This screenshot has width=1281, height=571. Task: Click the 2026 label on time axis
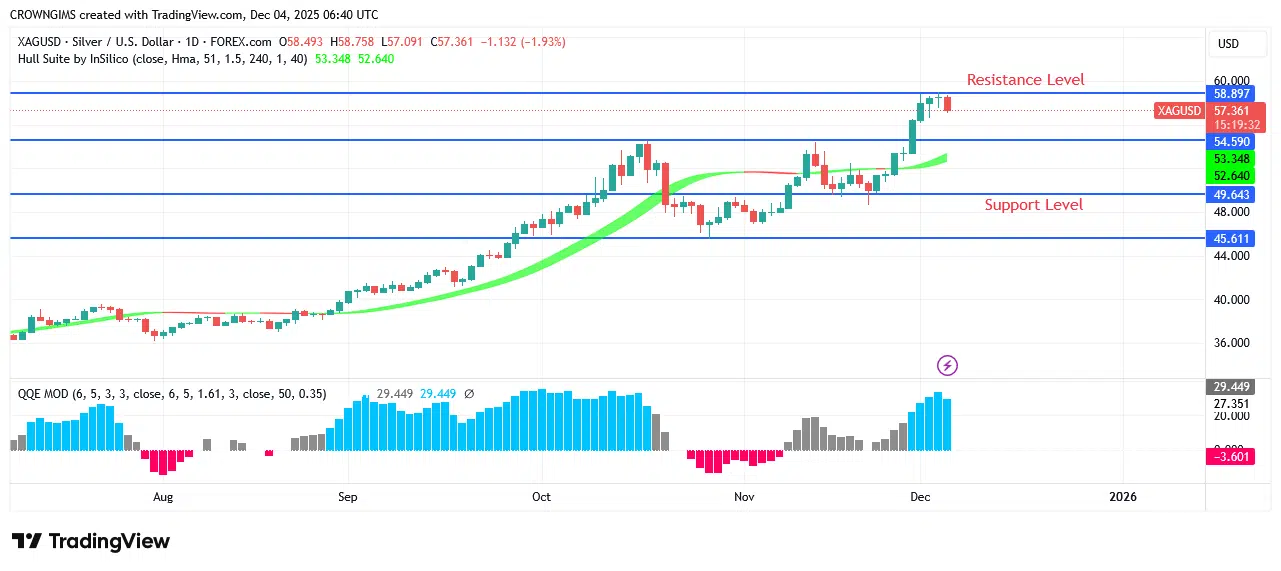1123,496
